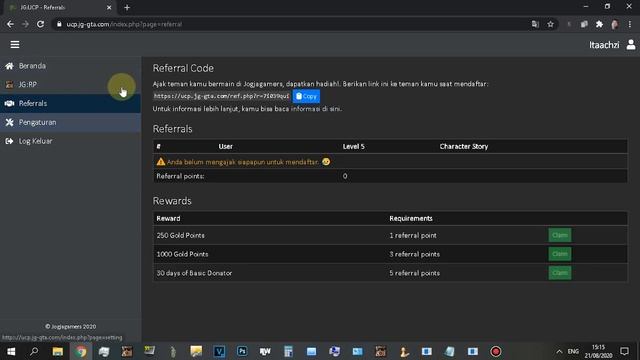
Task: Click the Requirements column header
Action: (411, 218)
